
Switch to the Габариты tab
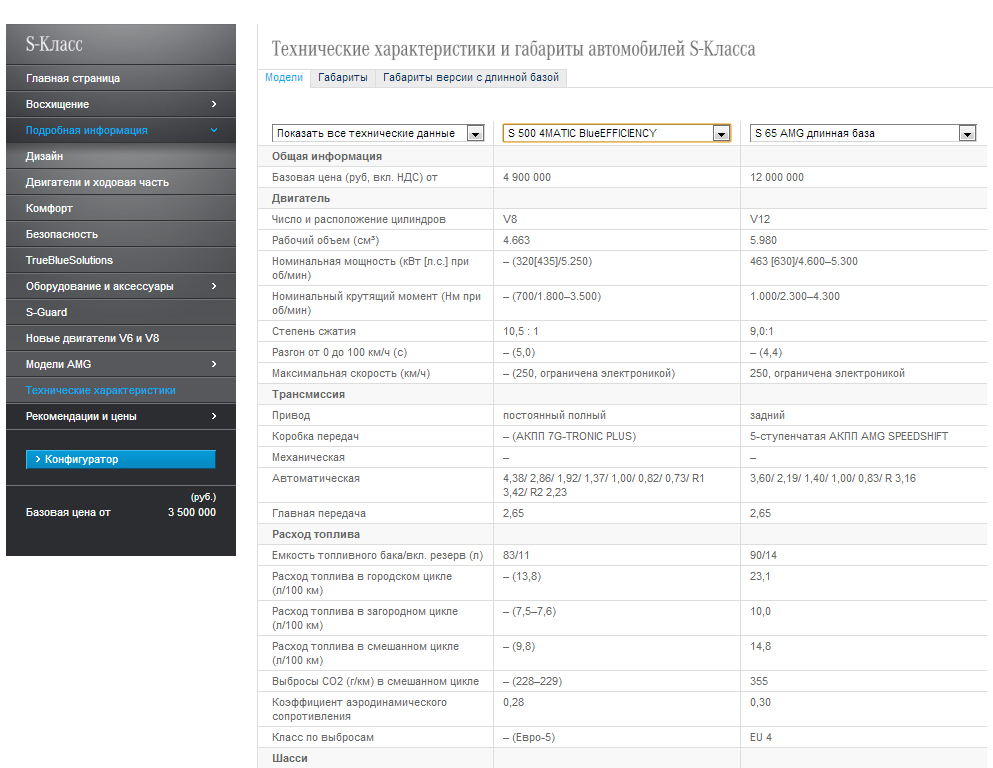[342, 77]
